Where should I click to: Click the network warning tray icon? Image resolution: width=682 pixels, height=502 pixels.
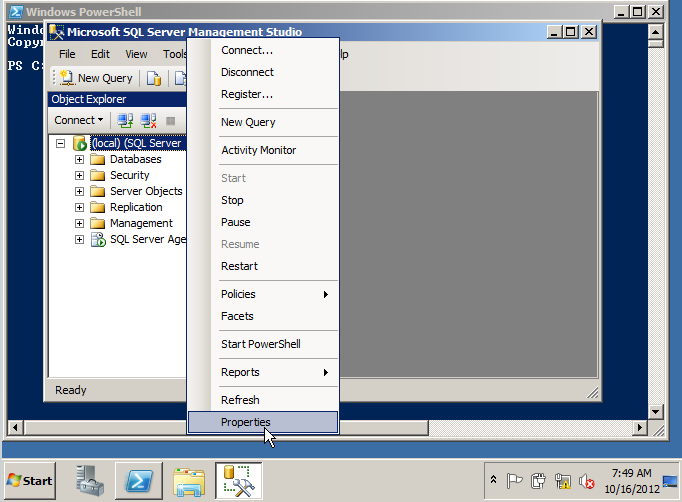coord(562,481)
